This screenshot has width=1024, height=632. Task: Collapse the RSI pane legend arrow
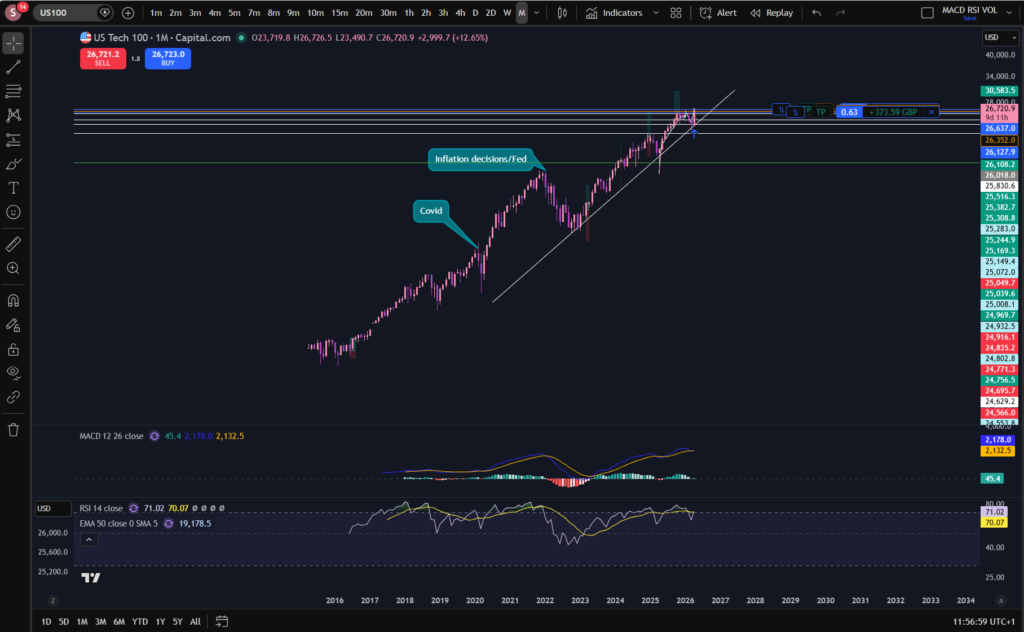tap(89, 539)
